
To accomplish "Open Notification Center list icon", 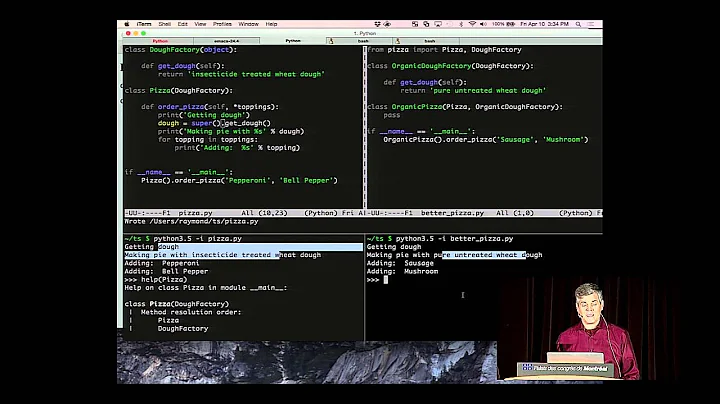I will [591, 24].
